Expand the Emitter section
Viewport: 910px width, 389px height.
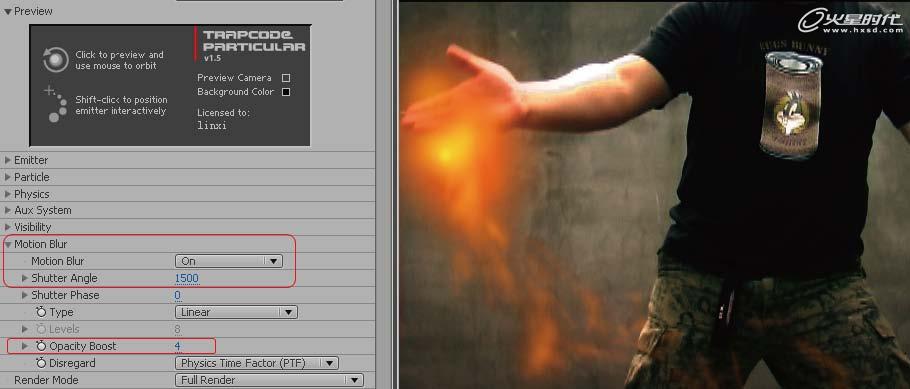(x=8, y=160)
